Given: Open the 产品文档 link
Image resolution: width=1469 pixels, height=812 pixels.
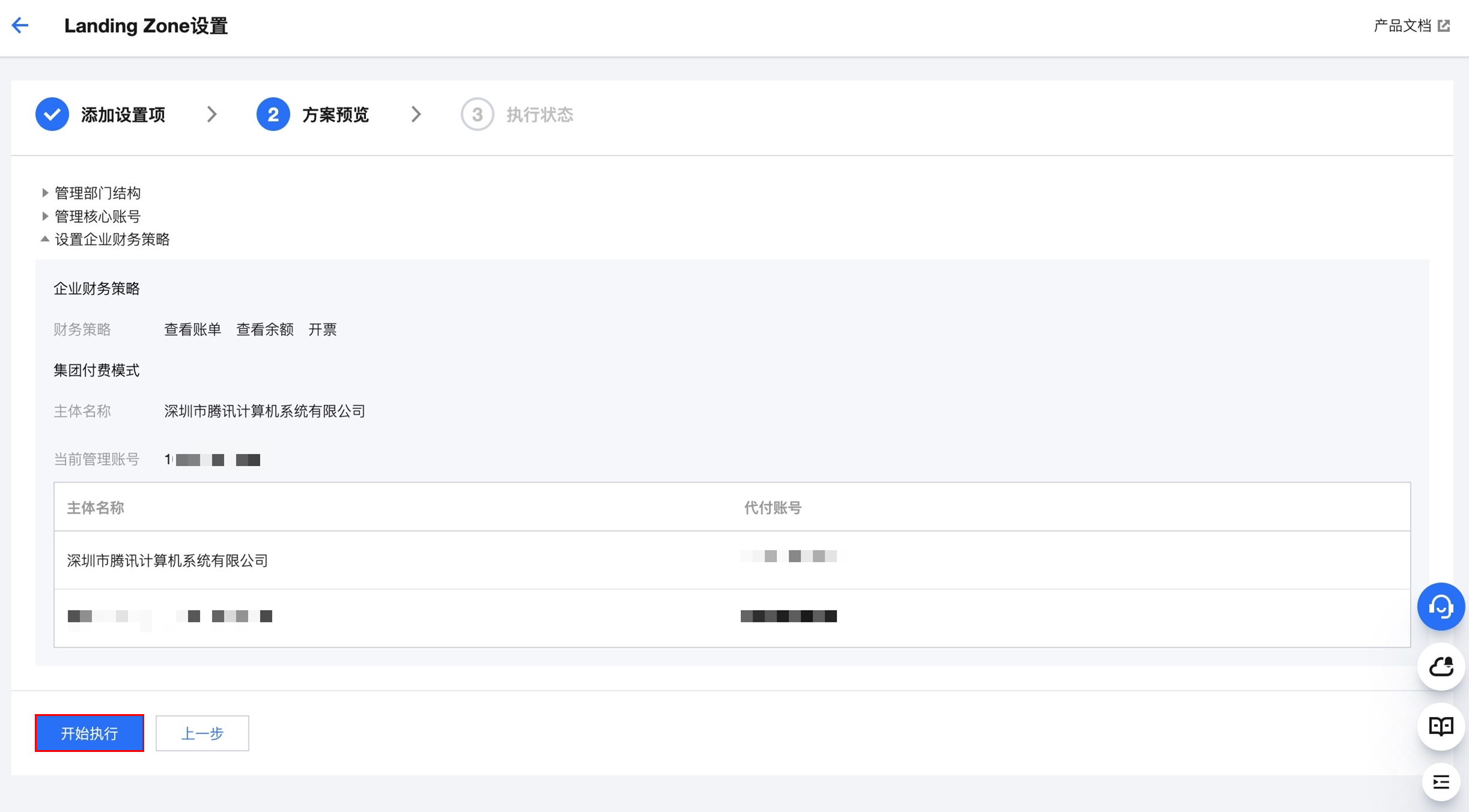Looking at the screenshot, I should [1402, 26].
